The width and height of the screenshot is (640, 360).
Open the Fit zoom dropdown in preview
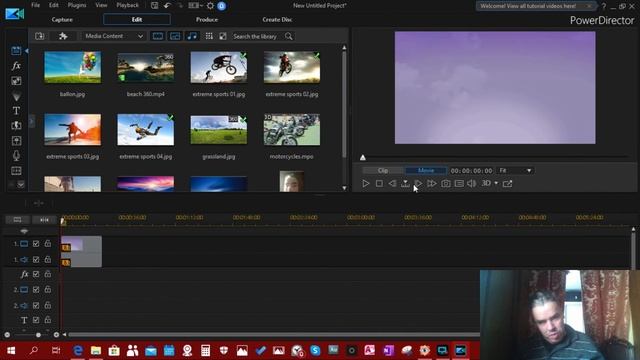point(515,171)
